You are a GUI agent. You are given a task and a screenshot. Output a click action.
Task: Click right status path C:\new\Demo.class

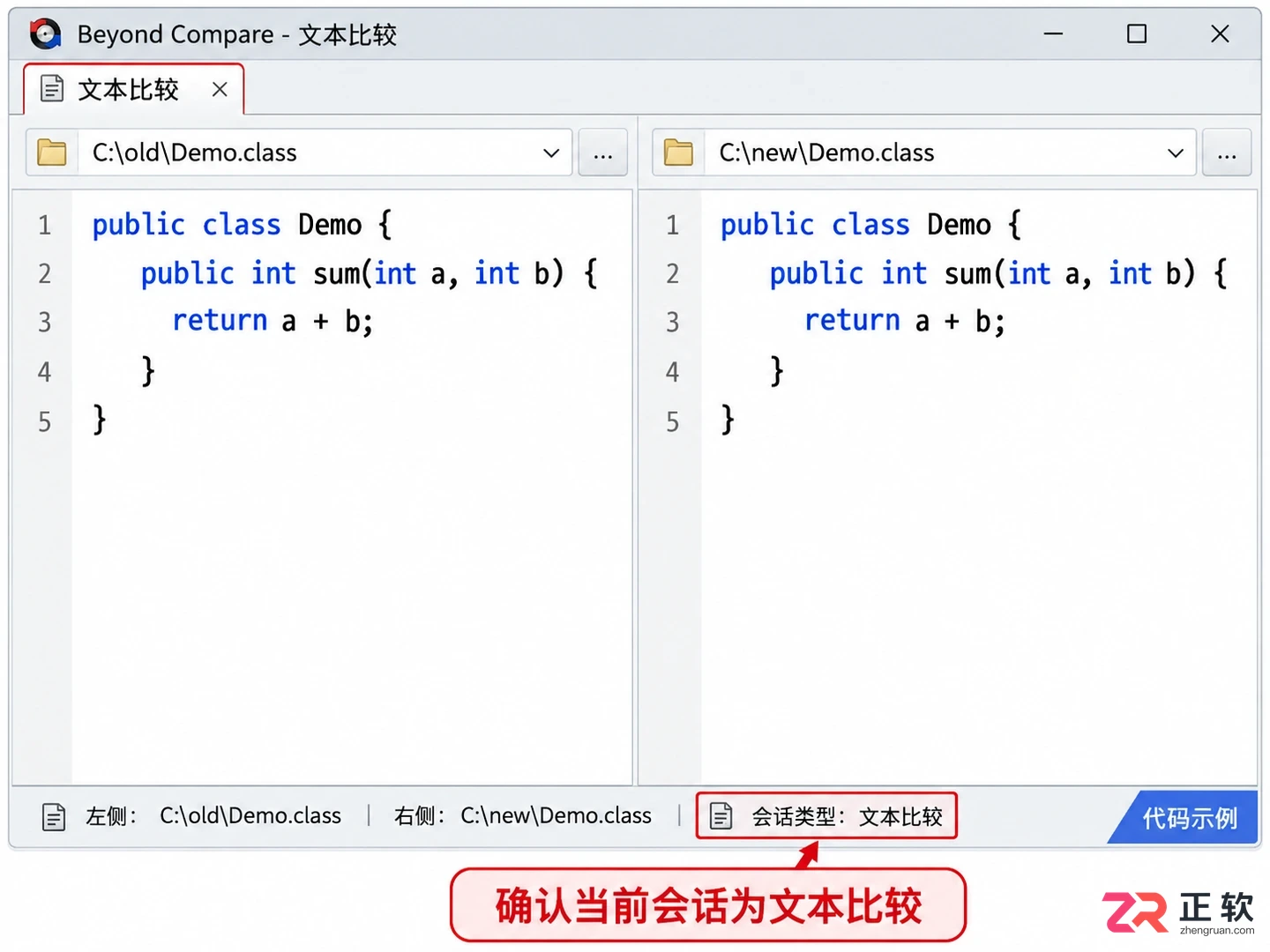click(x=556, y=816)
